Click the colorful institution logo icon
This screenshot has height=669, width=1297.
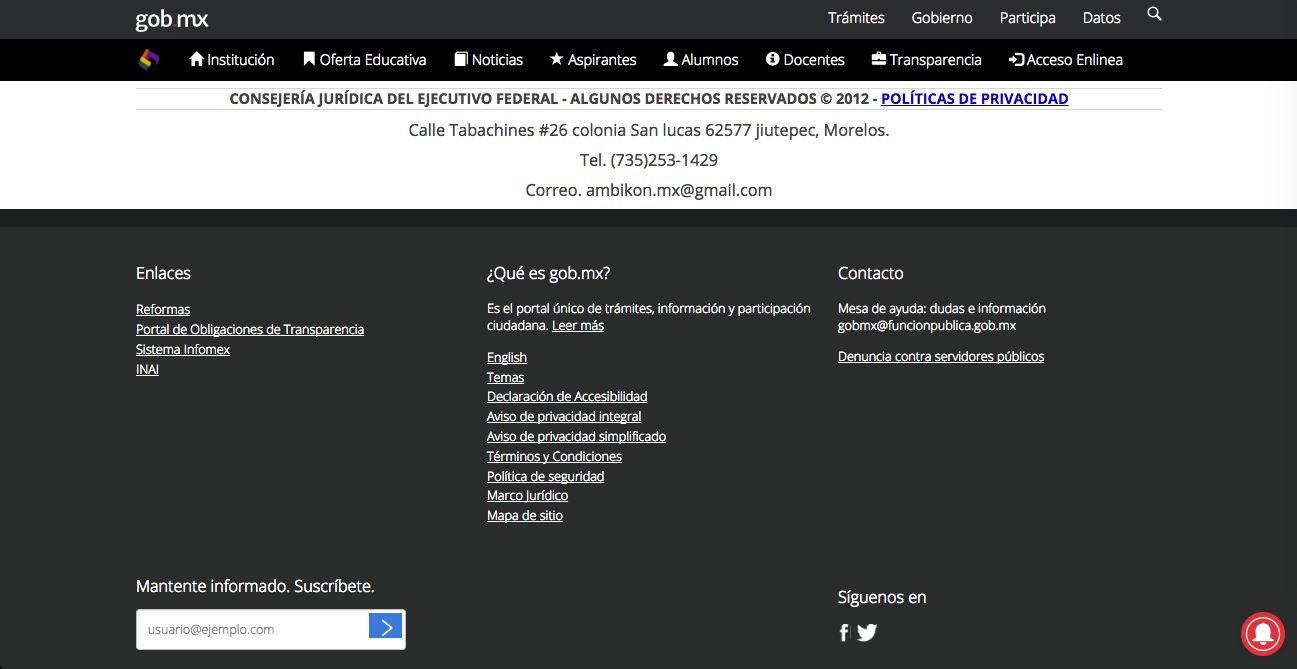[149, 60]
